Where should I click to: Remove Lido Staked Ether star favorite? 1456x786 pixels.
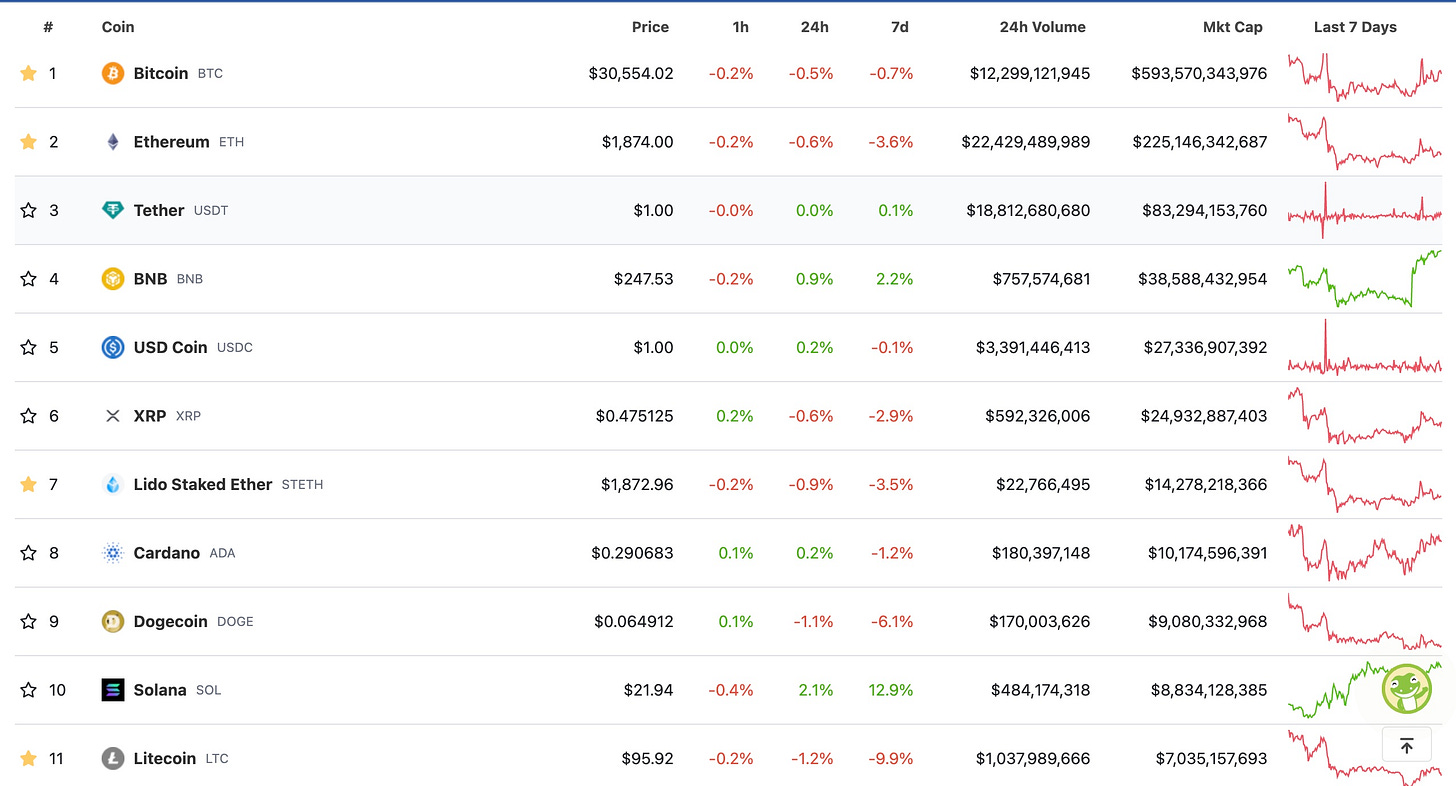coord(28,484)
